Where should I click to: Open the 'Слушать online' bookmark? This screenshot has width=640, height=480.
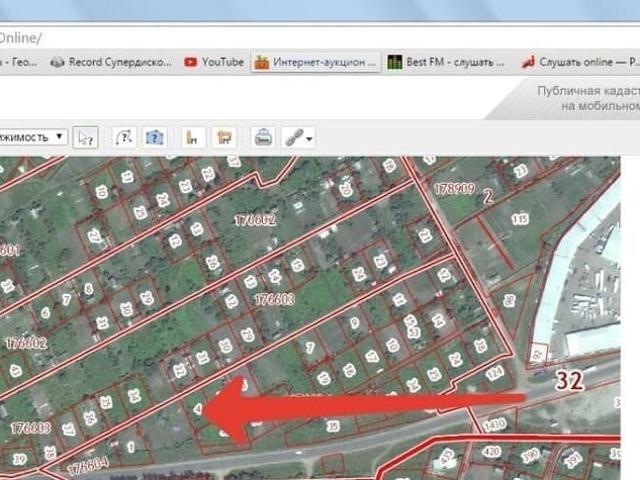(580, 62)
